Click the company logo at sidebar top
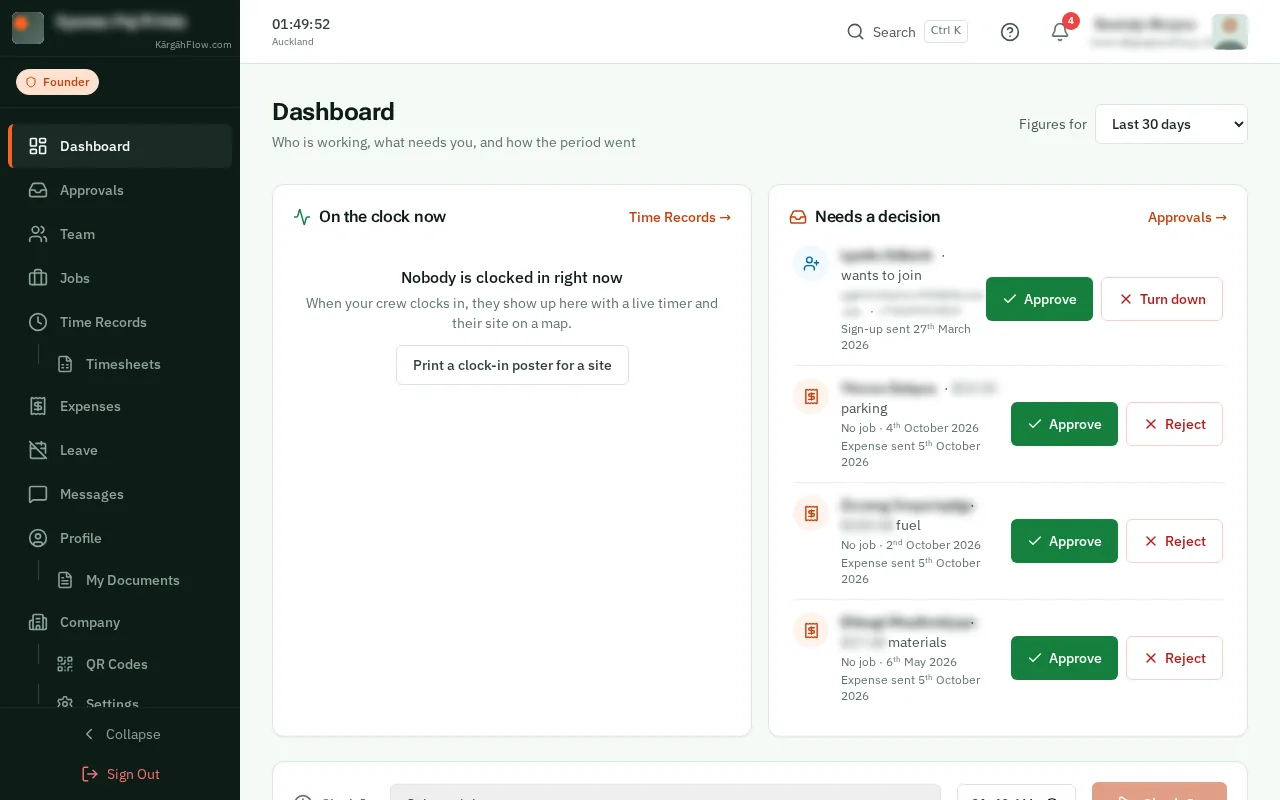This screenshot has width=1280, height=800. click(x=27, y=28)
